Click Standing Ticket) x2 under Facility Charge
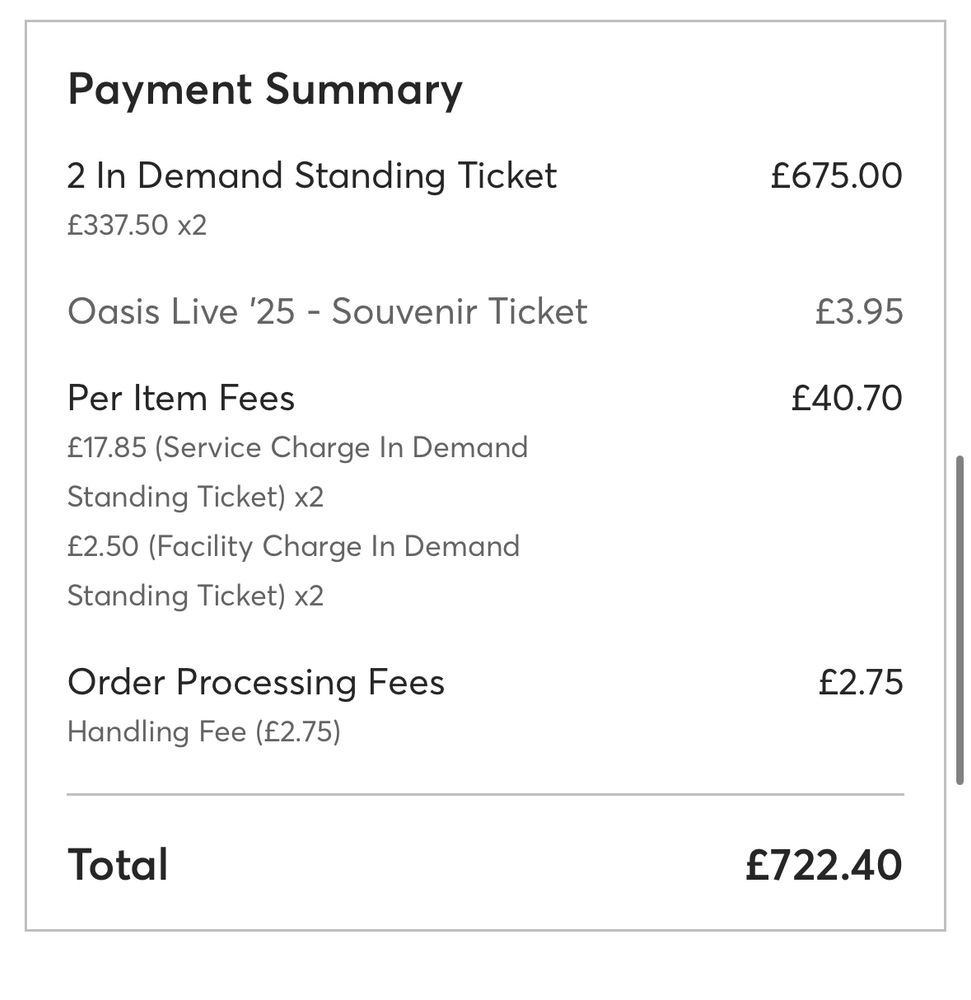The height and width of the screenshot is (1000, 971). pyautogui.click(x=195, y=596)
